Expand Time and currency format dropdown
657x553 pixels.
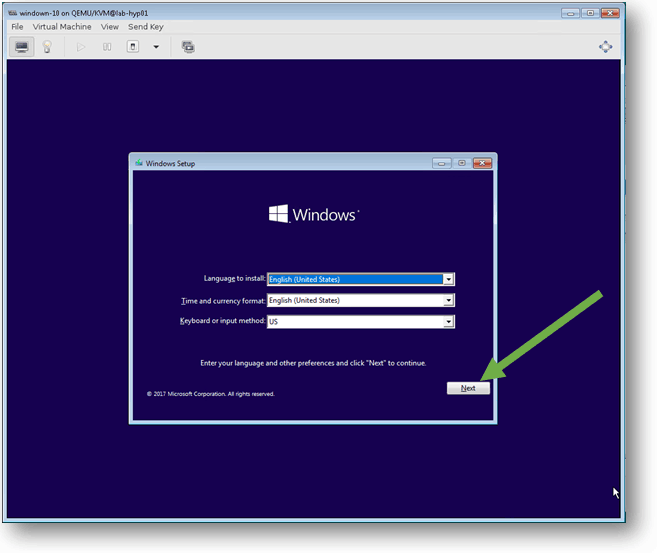coord(448,300)
